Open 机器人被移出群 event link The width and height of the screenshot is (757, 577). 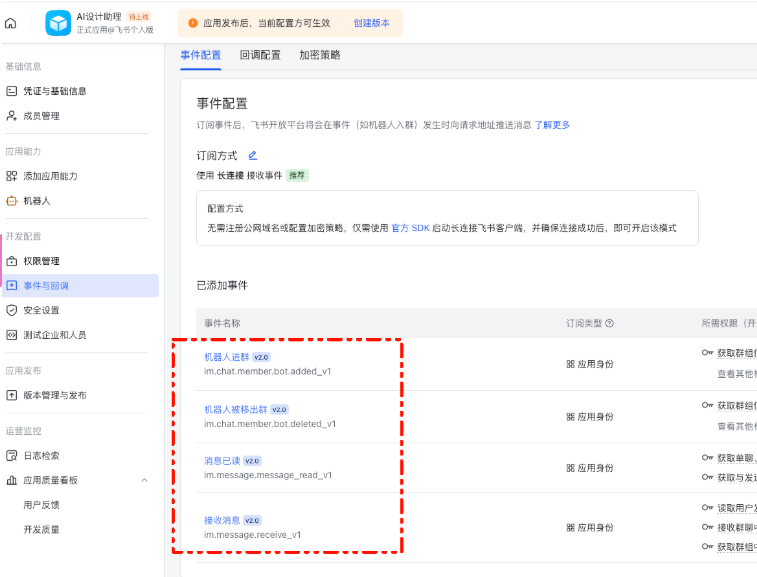[x=236, y=409]
